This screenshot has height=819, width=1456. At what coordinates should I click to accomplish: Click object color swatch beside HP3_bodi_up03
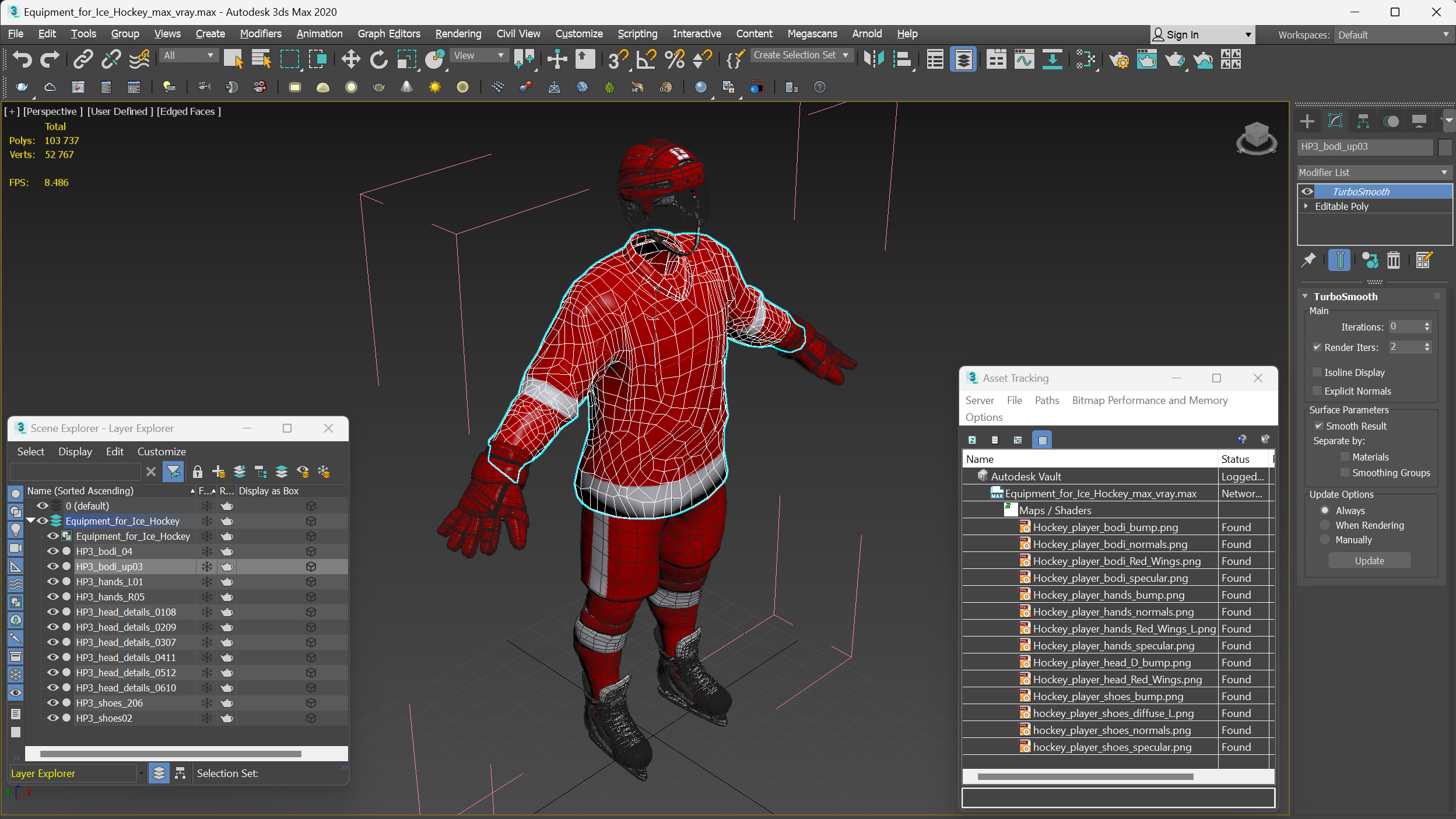(x=1445, y=147)
